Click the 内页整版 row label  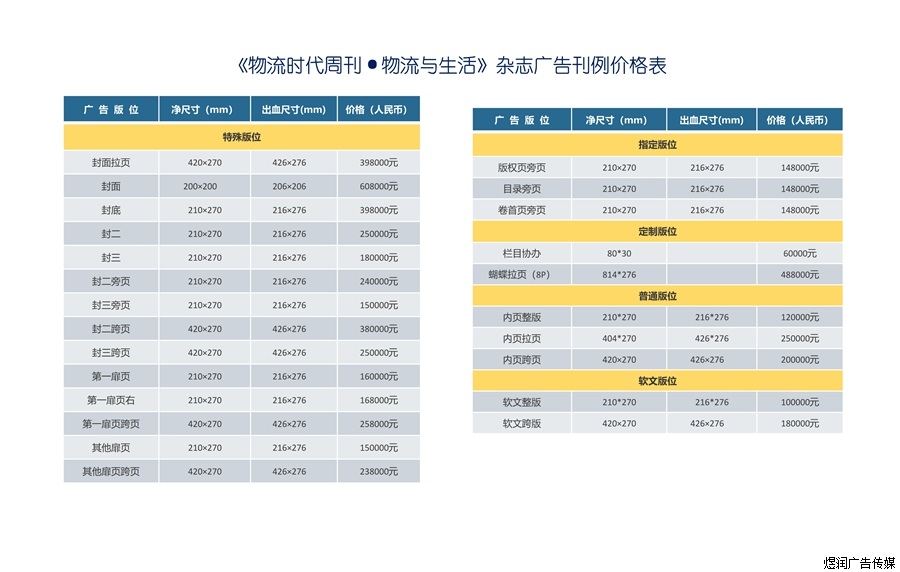click(x=522, y=317)
